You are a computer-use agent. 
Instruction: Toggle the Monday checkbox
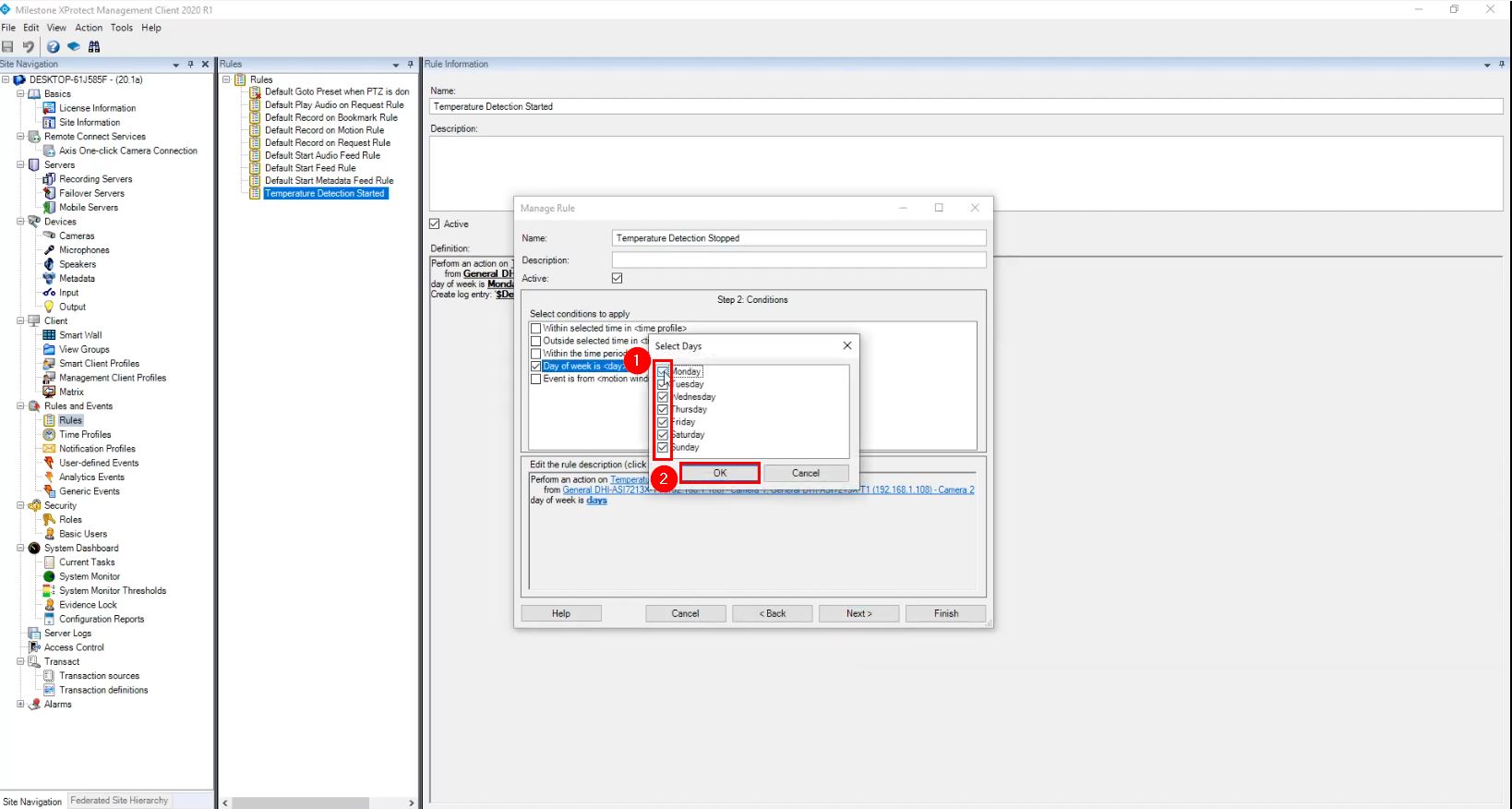click(x=663, y=372)
